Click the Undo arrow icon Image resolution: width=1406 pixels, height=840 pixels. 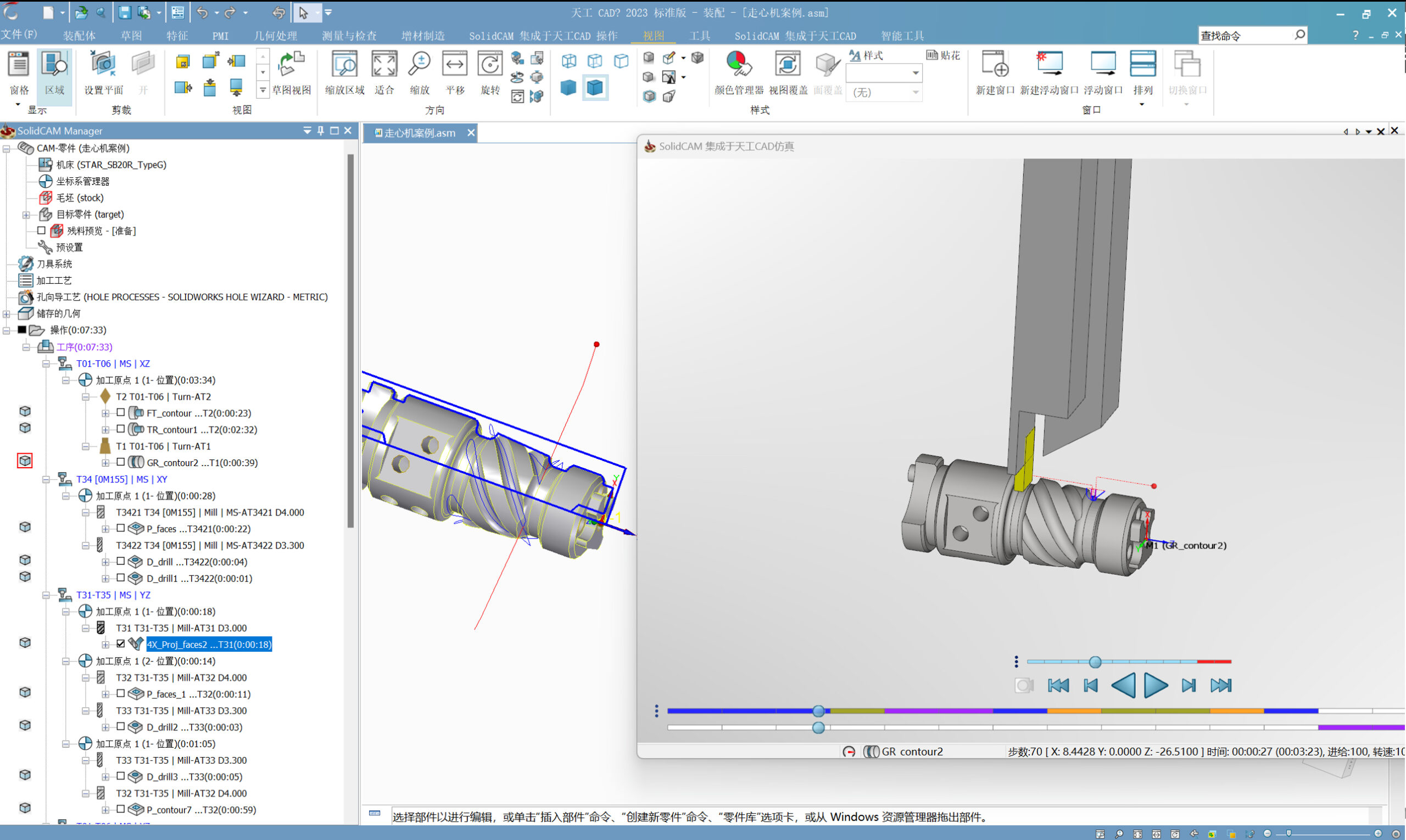[202, 13]
